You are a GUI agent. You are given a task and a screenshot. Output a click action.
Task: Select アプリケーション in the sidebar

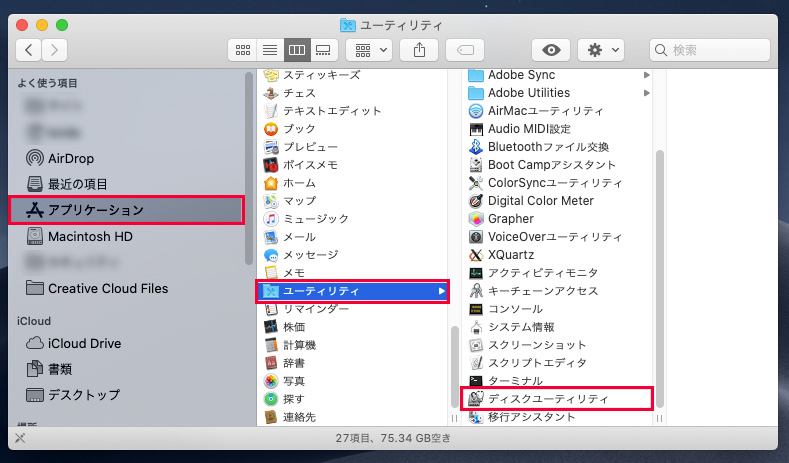(x=126, y=210)
